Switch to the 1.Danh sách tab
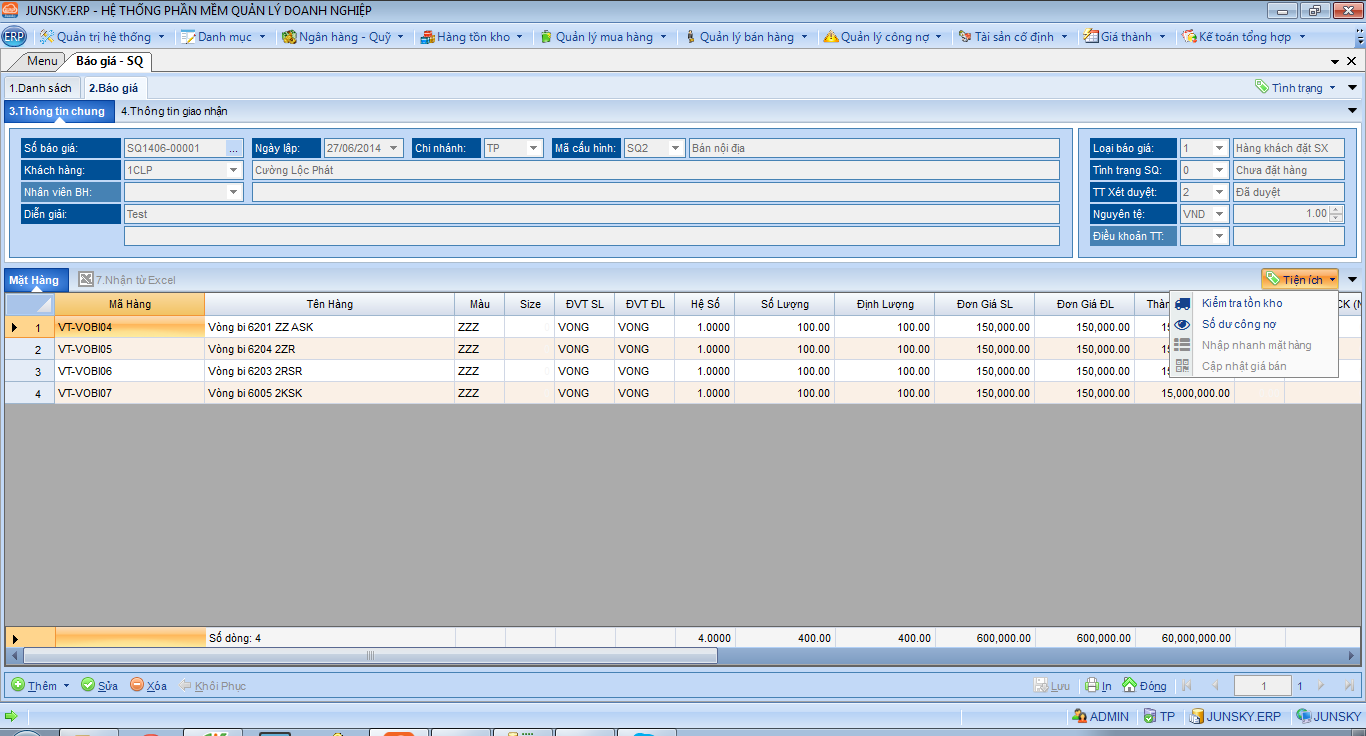1366x736 pixels. click(x=41, y=88)
